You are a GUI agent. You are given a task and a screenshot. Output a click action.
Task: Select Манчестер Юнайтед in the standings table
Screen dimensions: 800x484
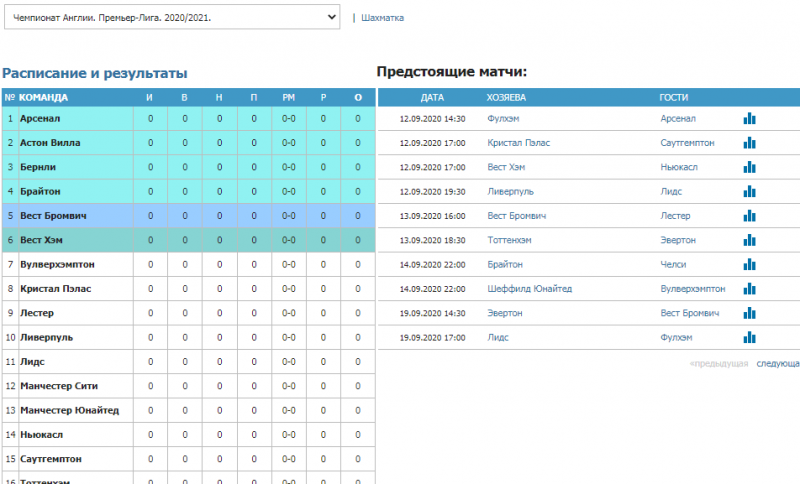click(69, 411)
